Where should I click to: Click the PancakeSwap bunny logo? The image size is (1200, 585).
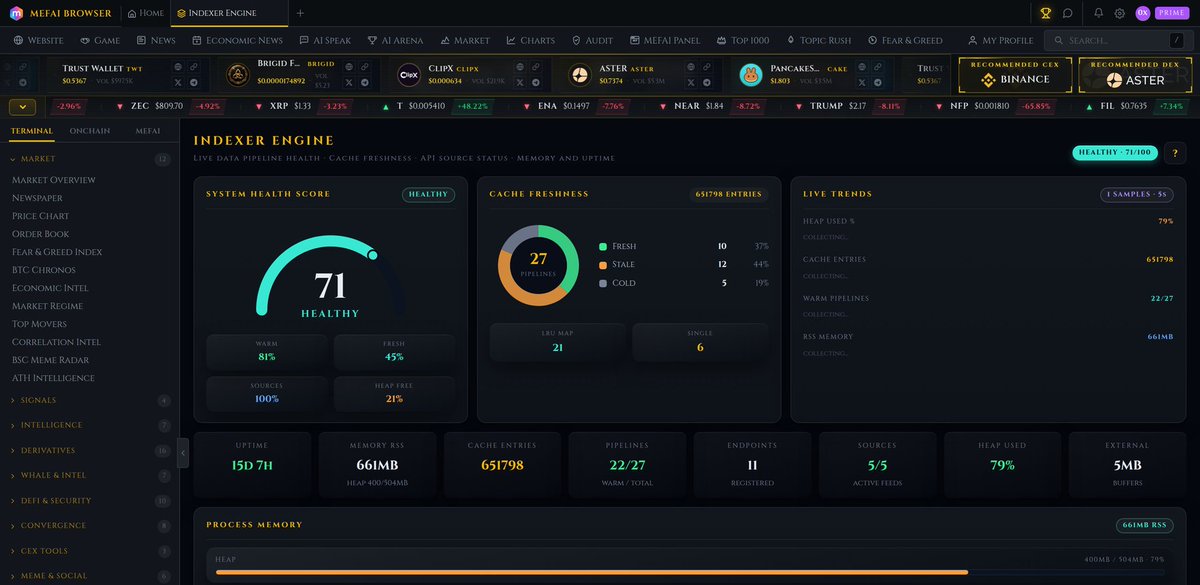pos(751,74)
